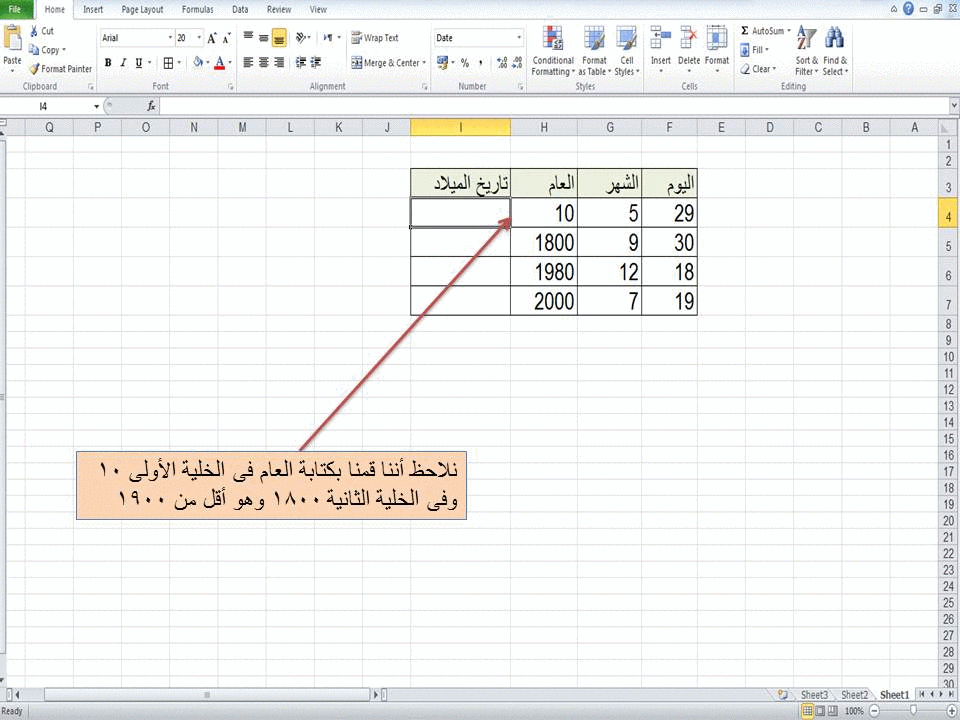Select column H header

544,127
